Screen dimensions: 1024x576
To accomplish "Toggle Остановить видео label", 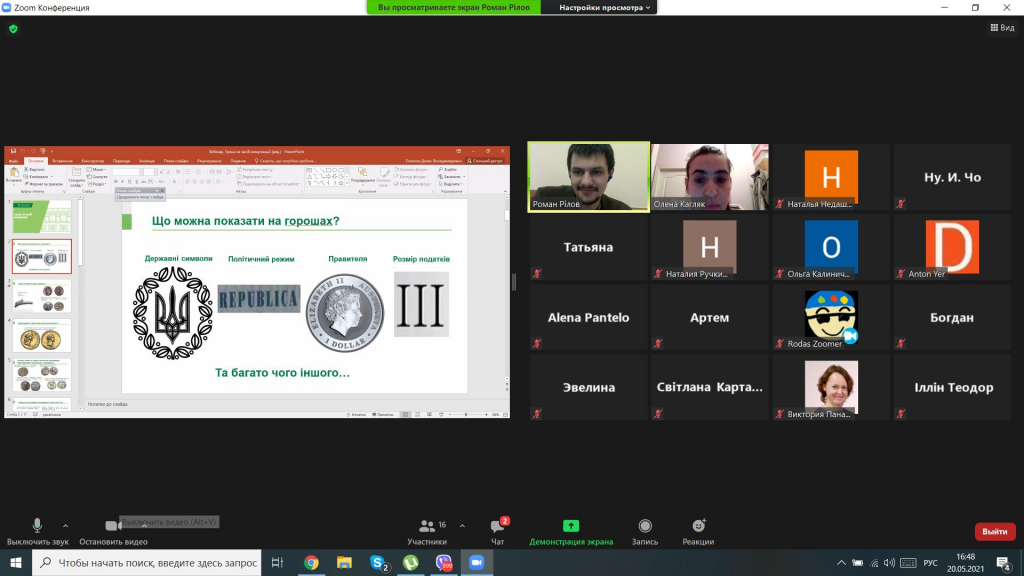I will (114, 542).
